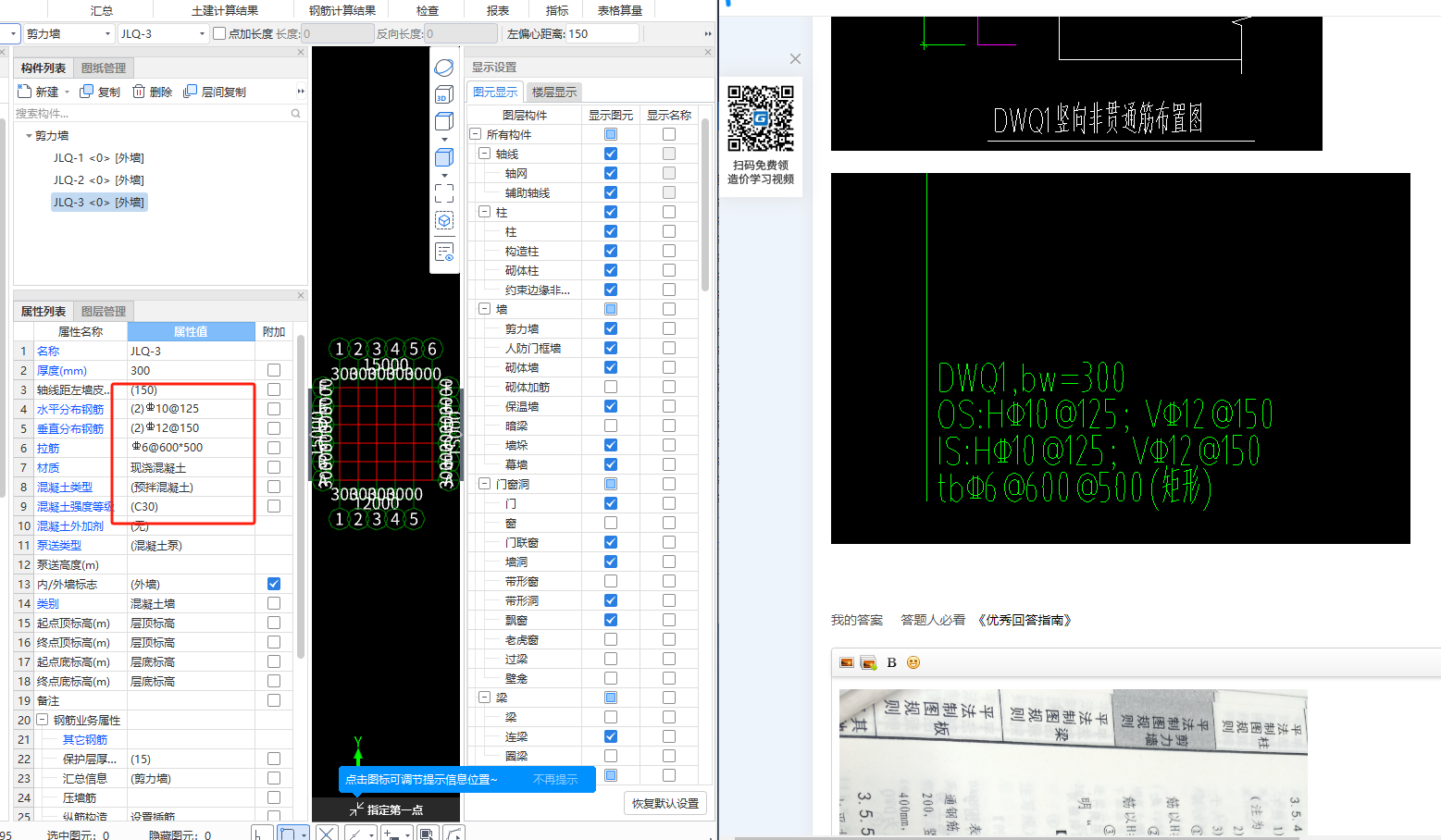This screenshot has width=1441, height=840.
Task: Select JLQ-2 in component list
Action: point(98,180)
